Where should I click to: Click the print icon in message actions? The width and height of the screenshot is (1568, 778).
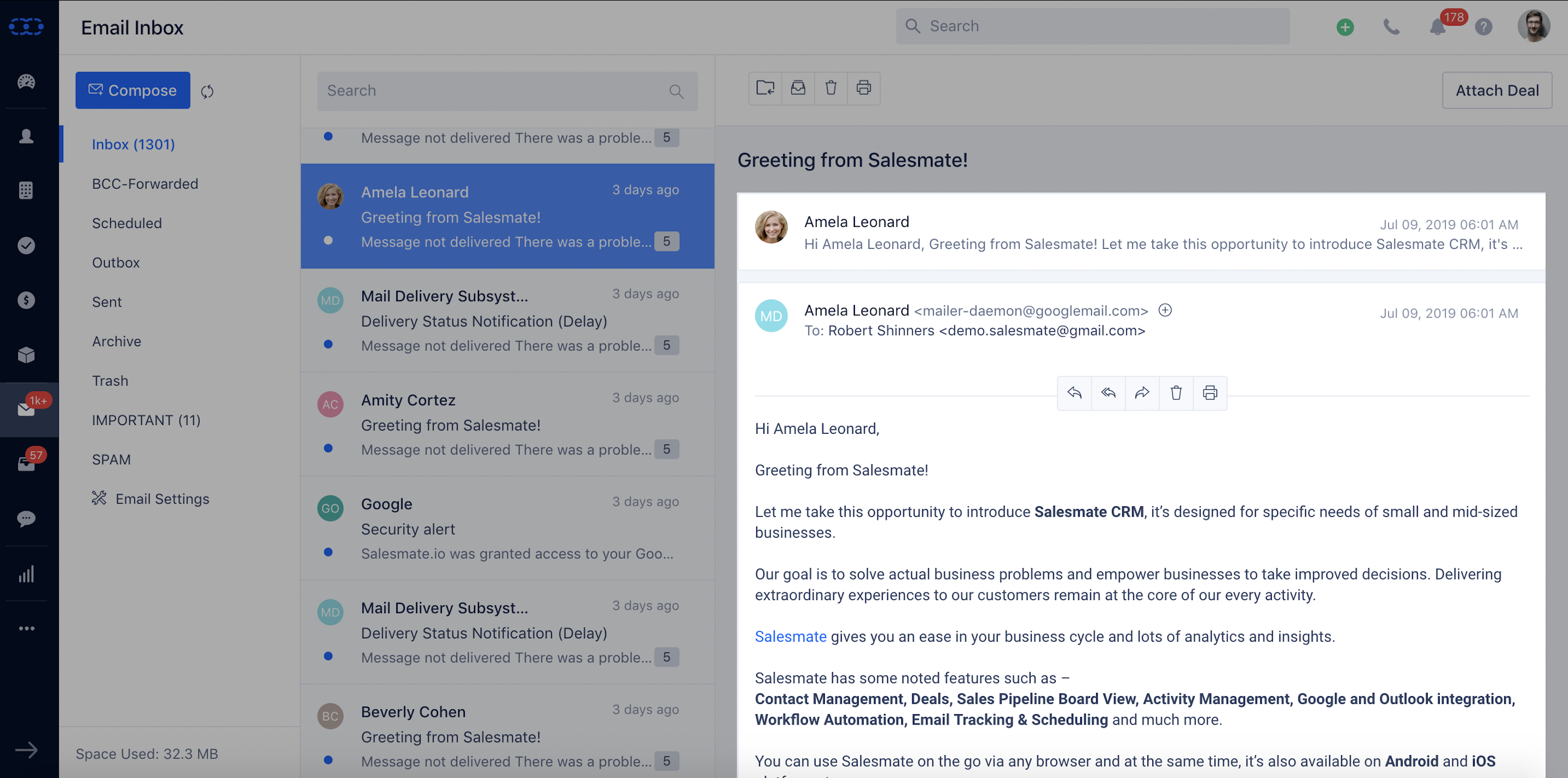[1210, 393]
